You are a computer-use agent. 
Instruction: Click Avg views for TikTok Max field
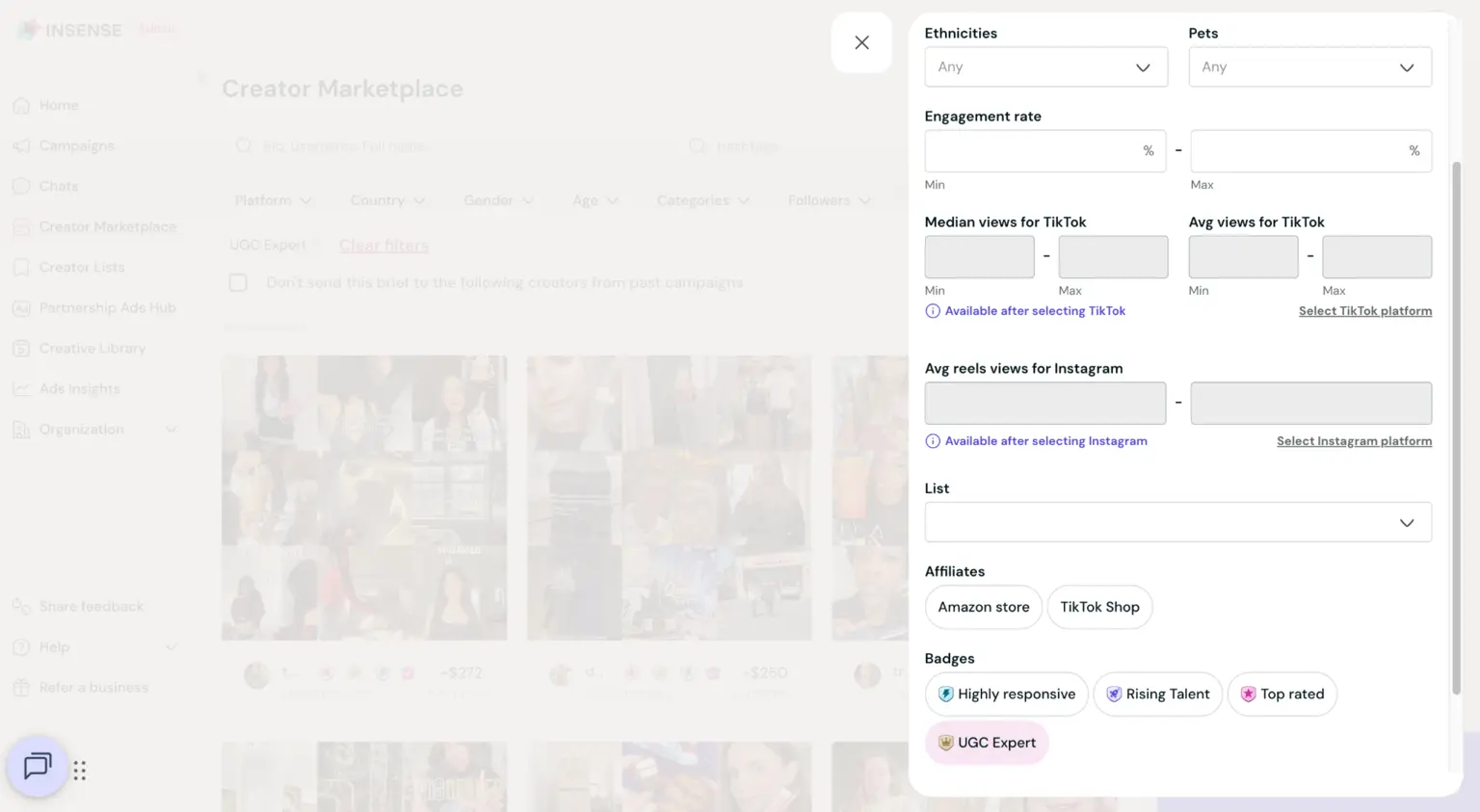tap(1377, 257)
